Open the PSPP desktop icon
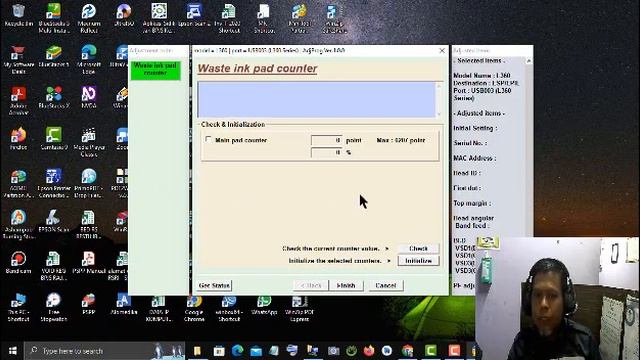The image size is (640, 360). coord(89,304)
